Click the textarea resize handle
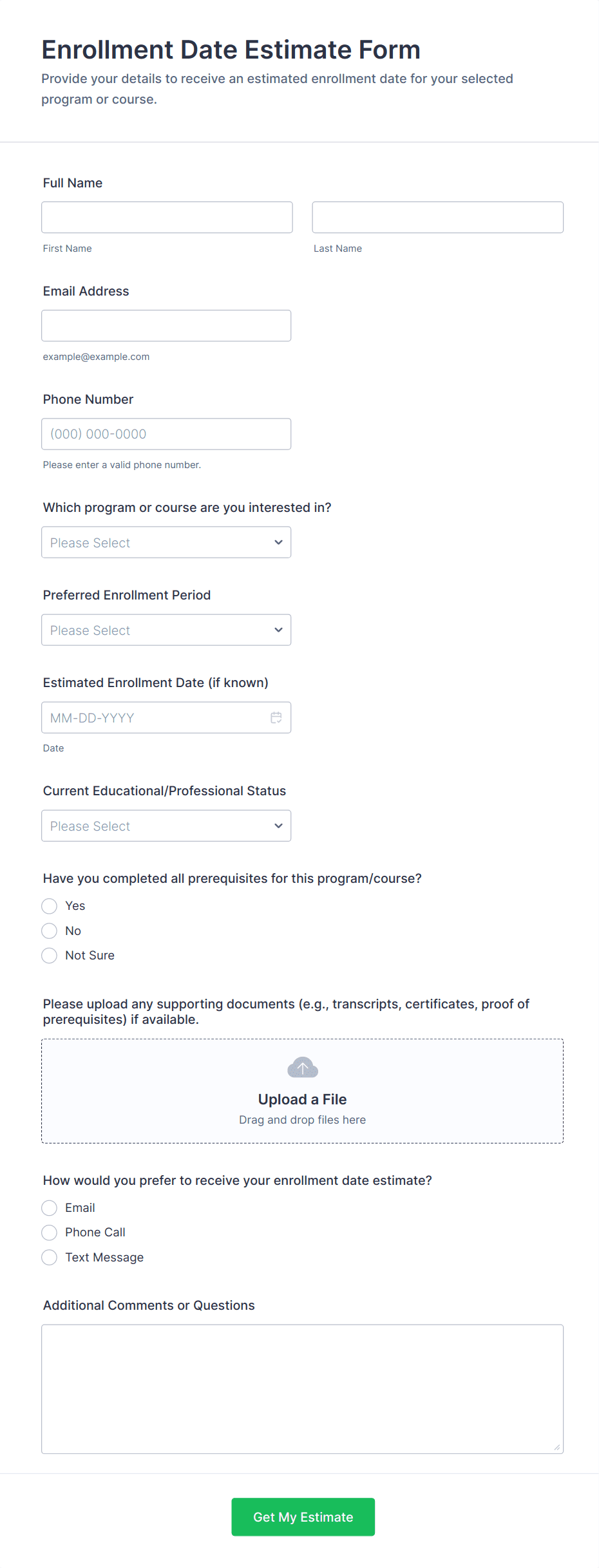 (x=557, y=1448)
